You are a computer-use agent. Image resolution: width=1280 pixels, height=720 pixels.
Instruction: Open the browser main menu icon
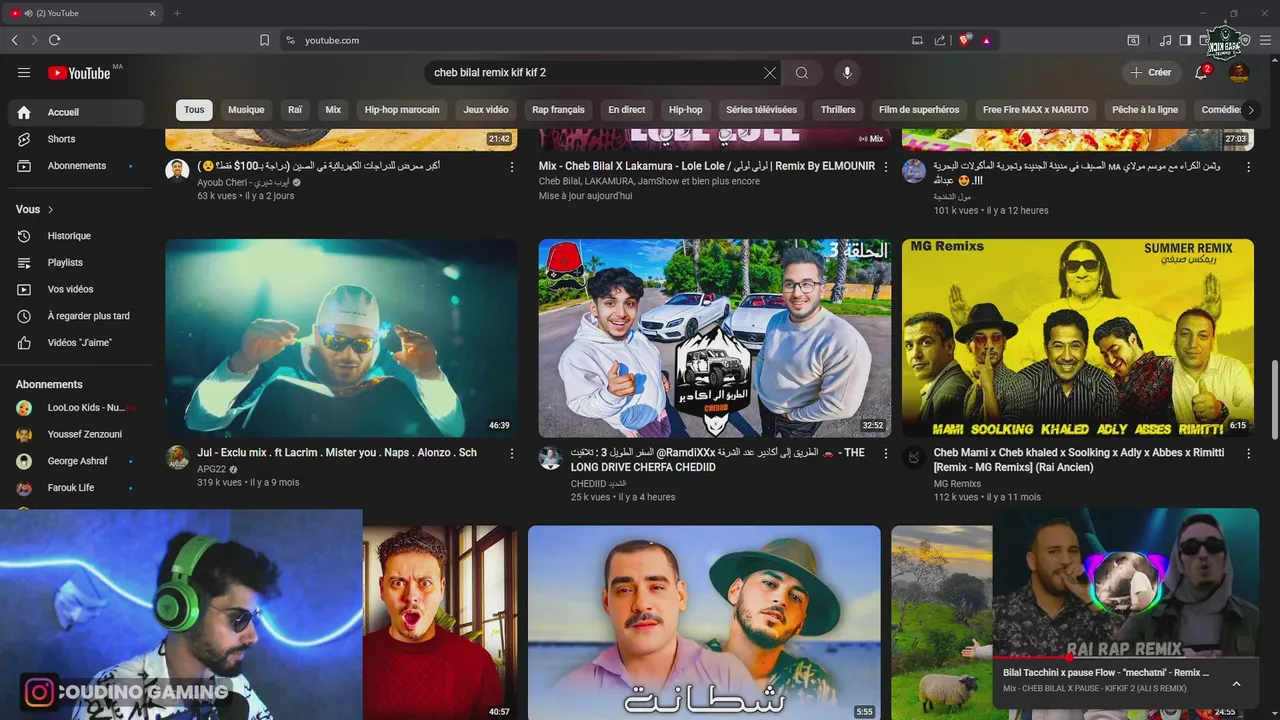coord(1265,40)
